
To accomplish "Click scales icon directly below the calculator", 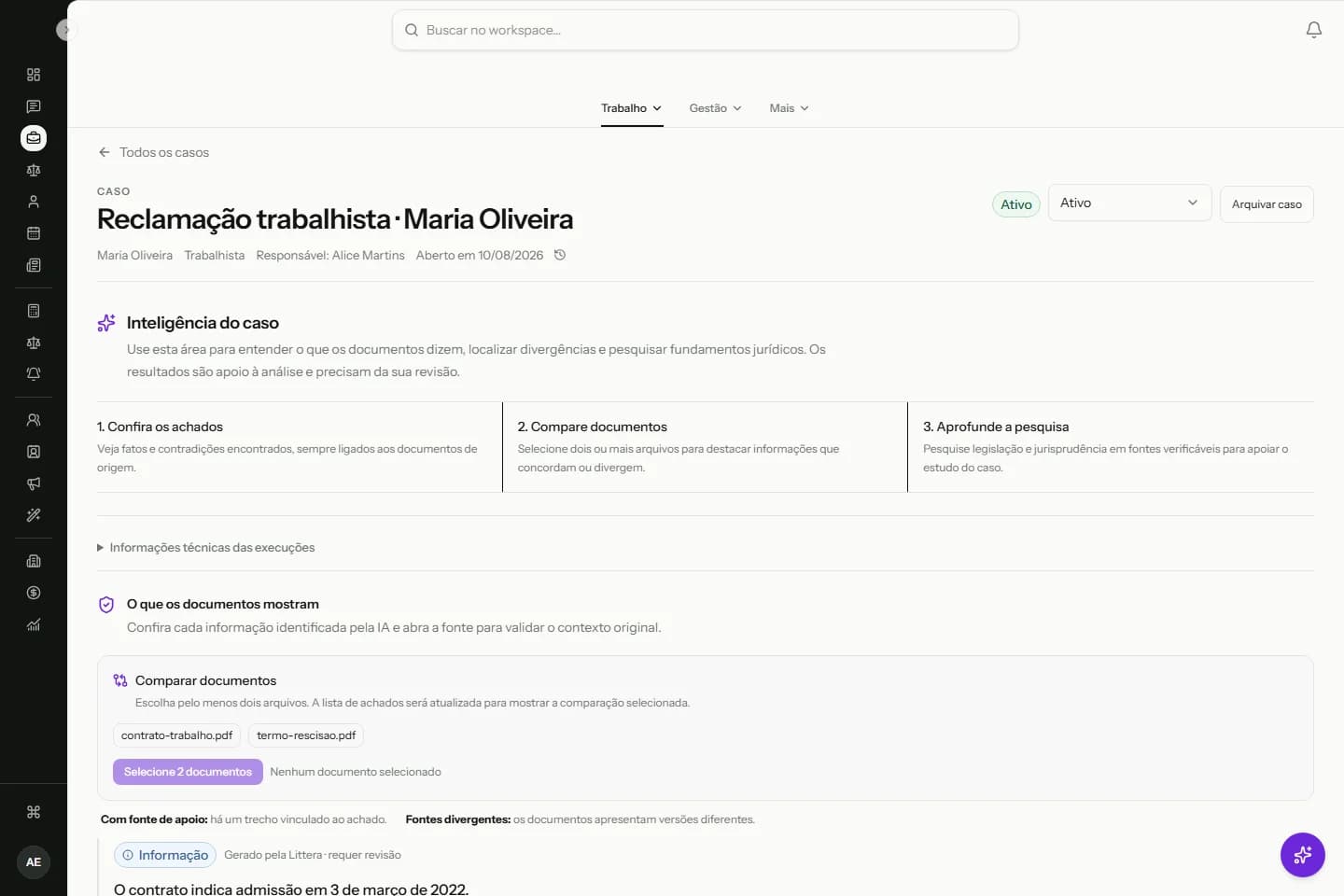I will tap(34, 343).
